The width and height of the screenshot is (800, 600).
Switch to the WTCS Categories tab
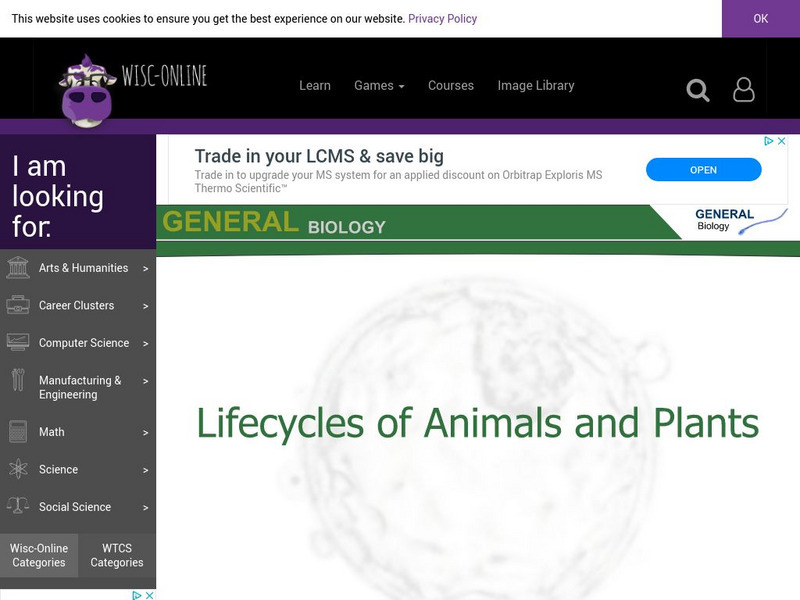117,555
